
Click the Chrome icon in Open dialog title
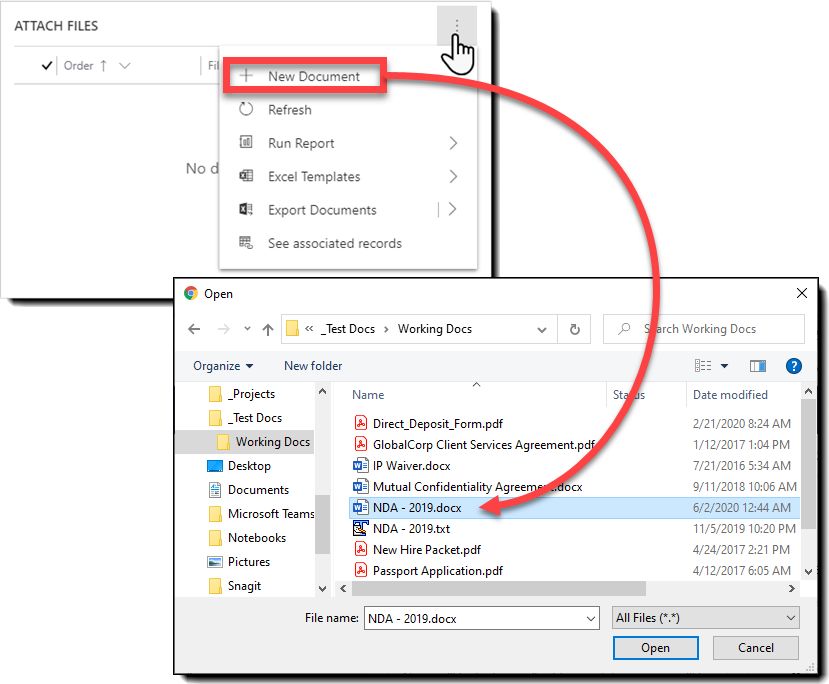191,293
